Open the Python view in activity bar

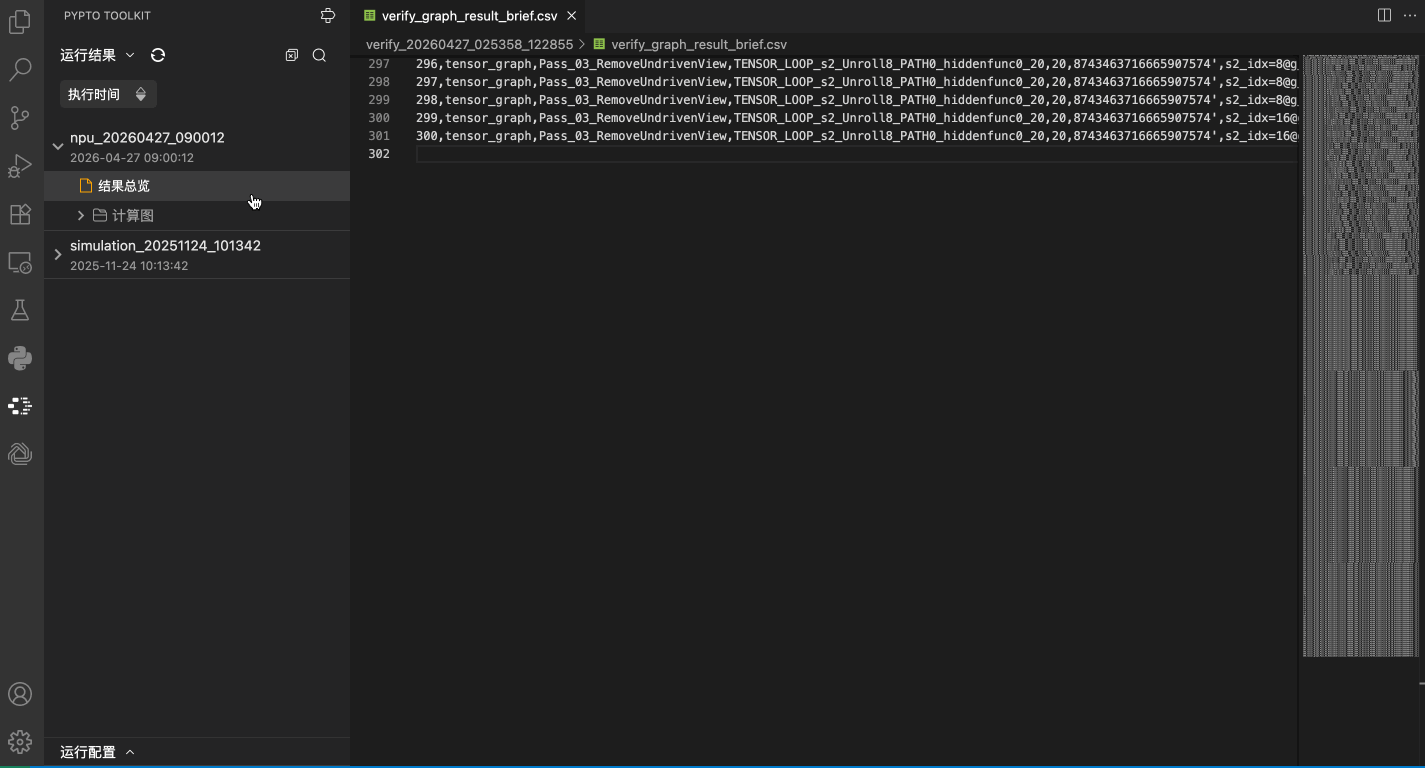coord(20,358)
